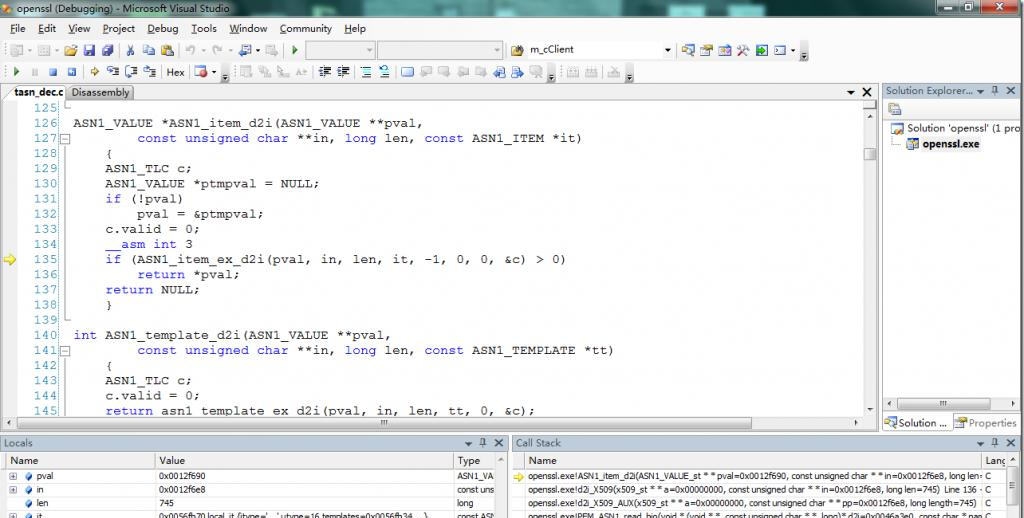Open the Properties tab at bottom right

coord(985,423)
